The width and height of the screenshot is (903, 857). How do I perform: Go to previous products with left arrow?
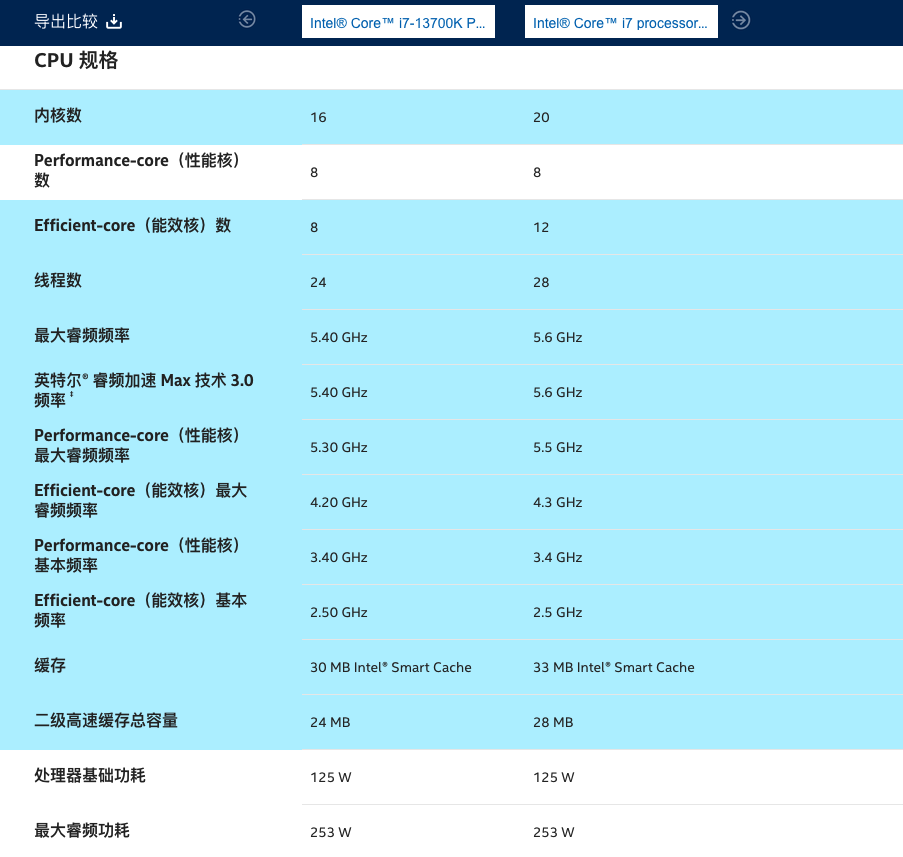[x=247, y=20]
